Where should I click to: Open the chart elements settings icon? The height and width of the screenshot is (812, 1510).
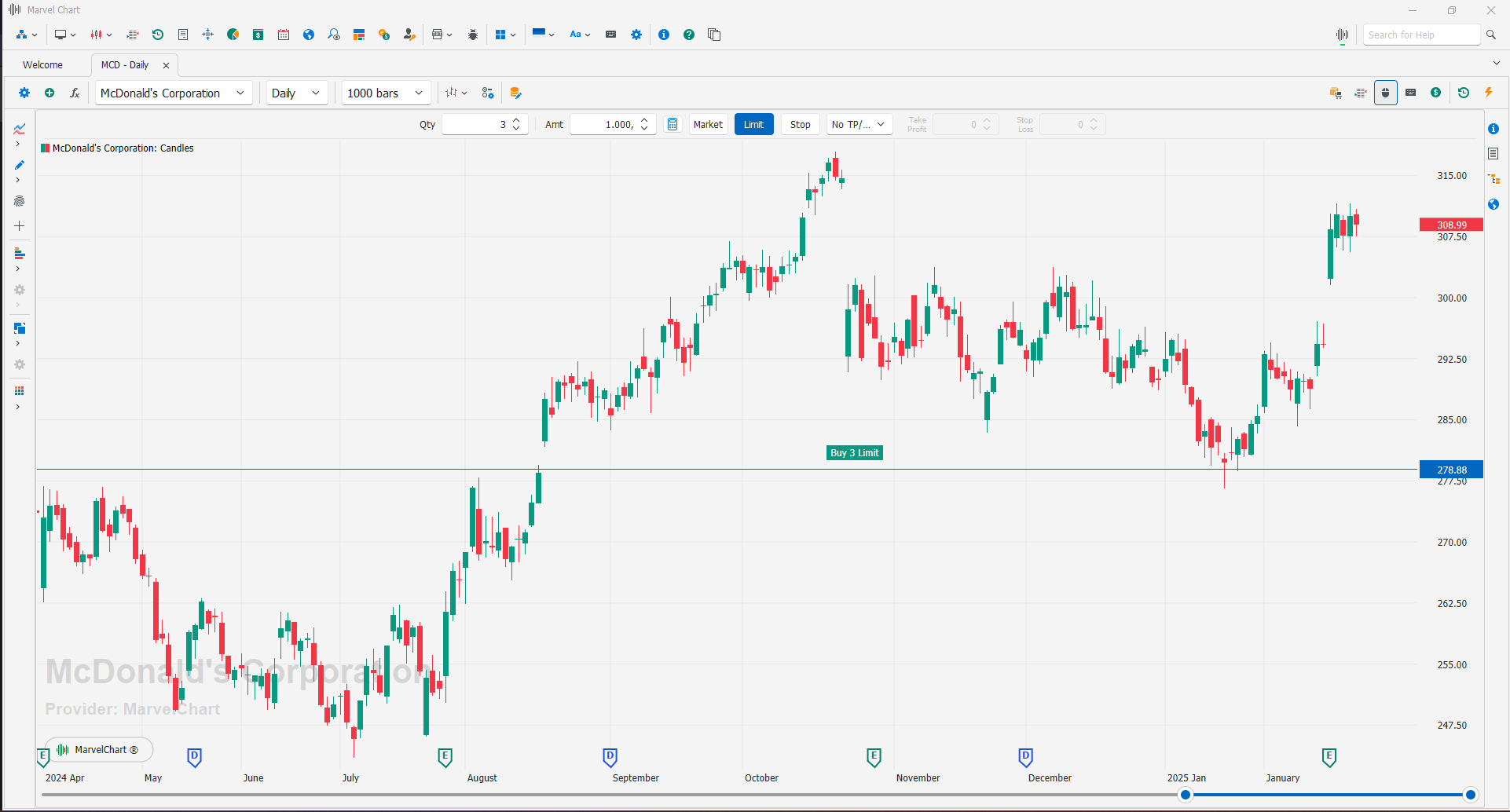click(488, 93)
